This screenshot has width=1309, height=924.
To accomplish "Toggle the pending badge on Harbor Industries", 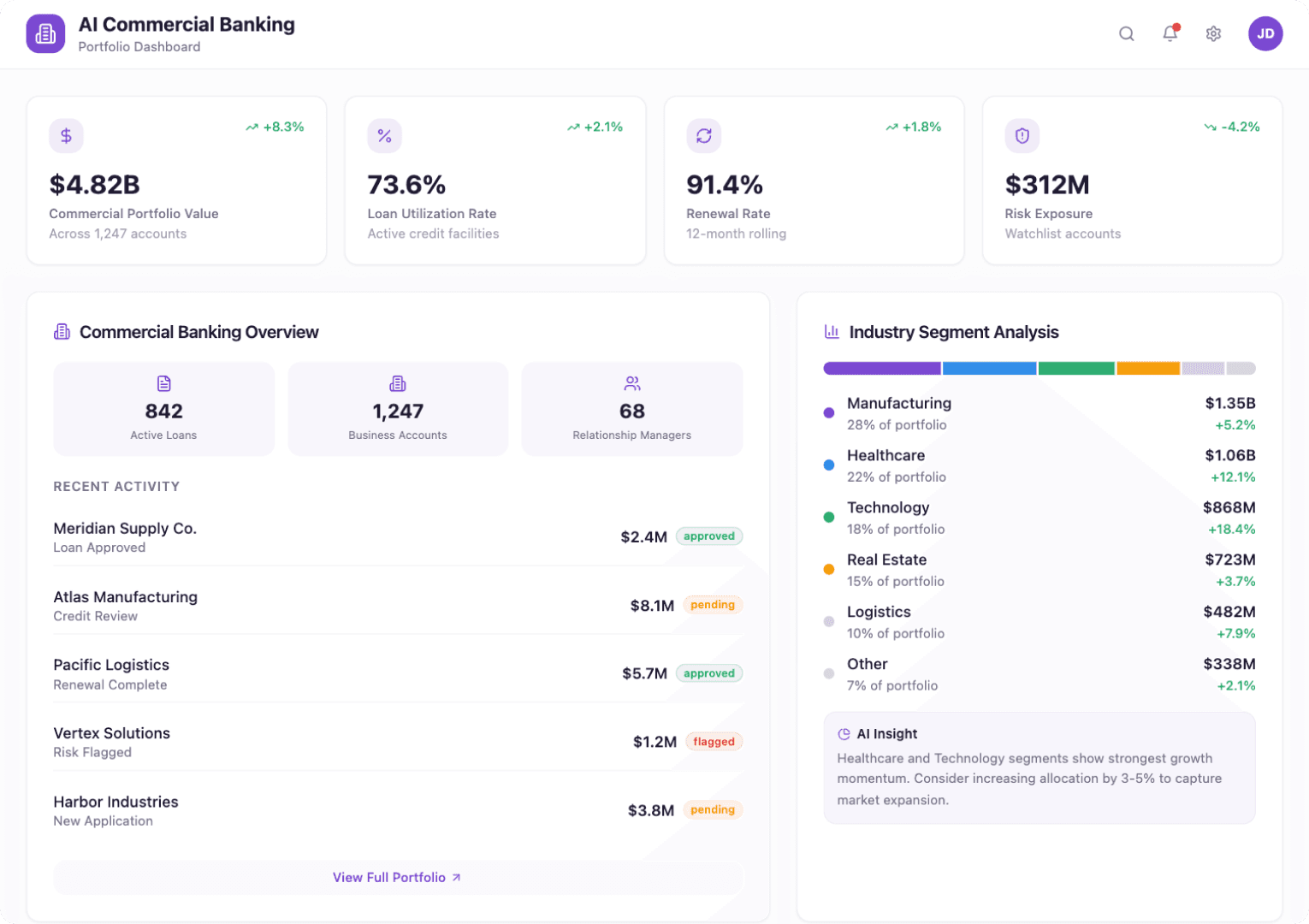I will pos(713,809).
